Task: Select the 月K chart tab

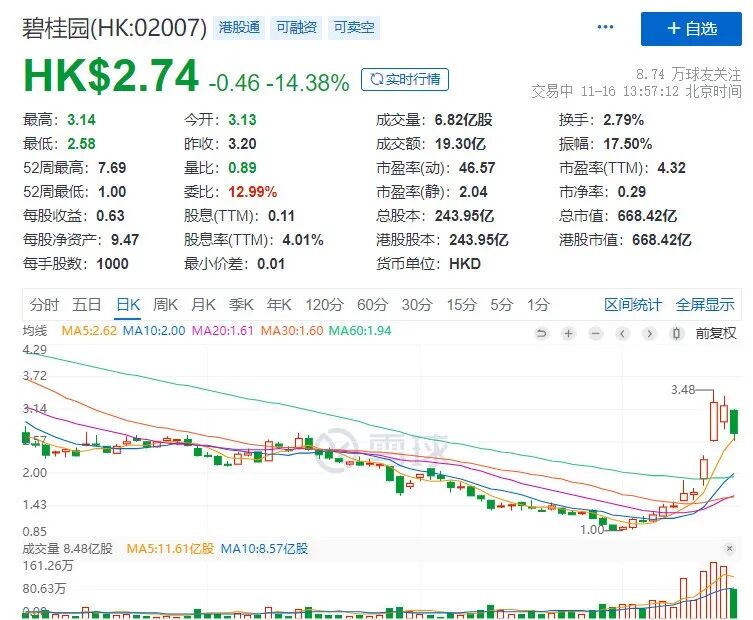Action: click(203, 304)
